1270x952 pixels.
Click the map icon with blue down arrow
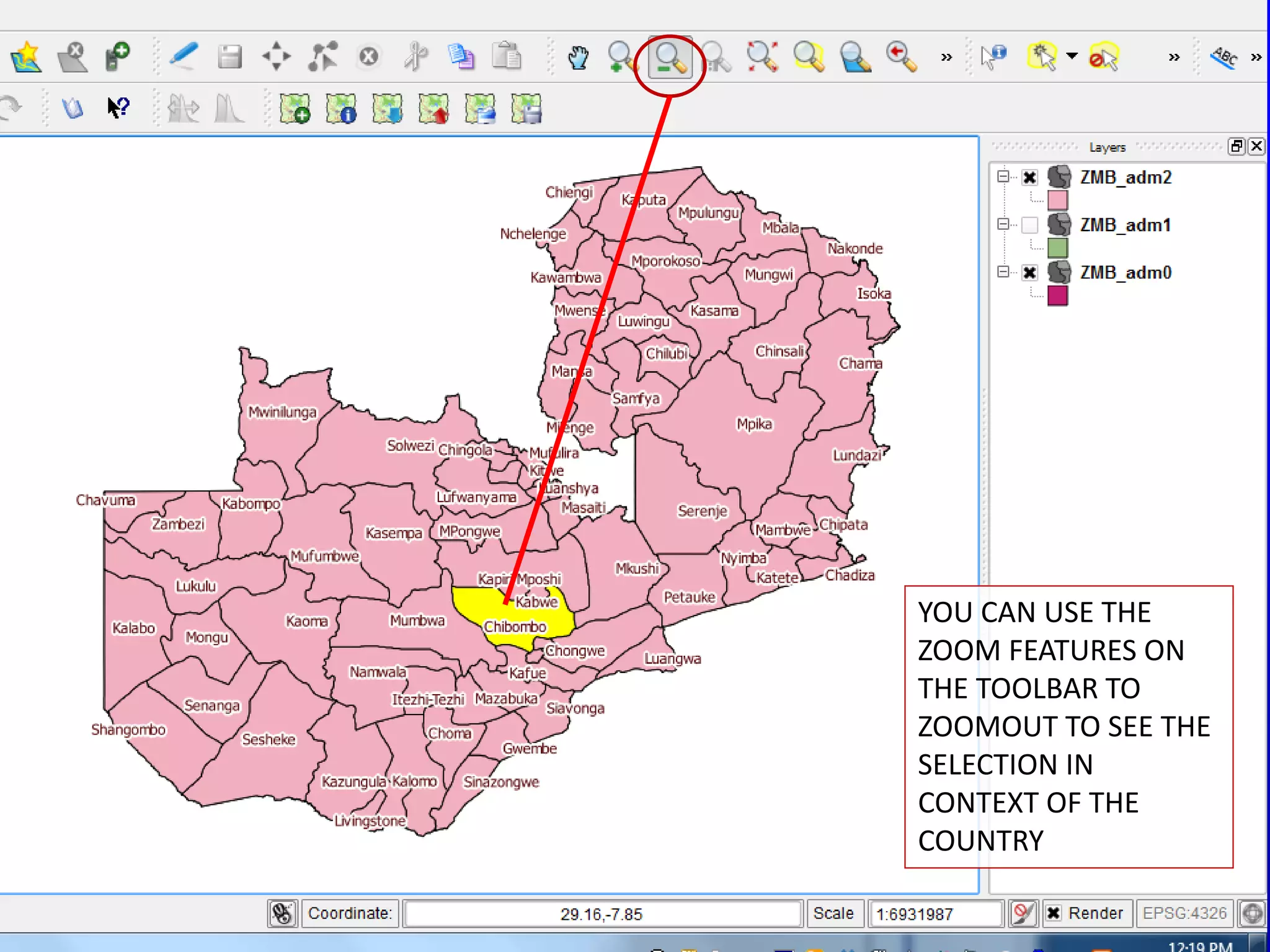(388, 108)
